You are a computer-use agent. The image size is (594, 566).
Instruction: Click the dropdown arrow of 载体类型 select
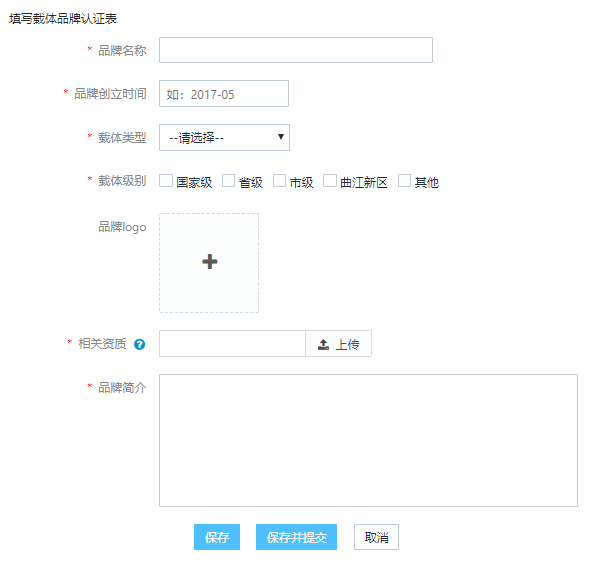tap(281, 137)
